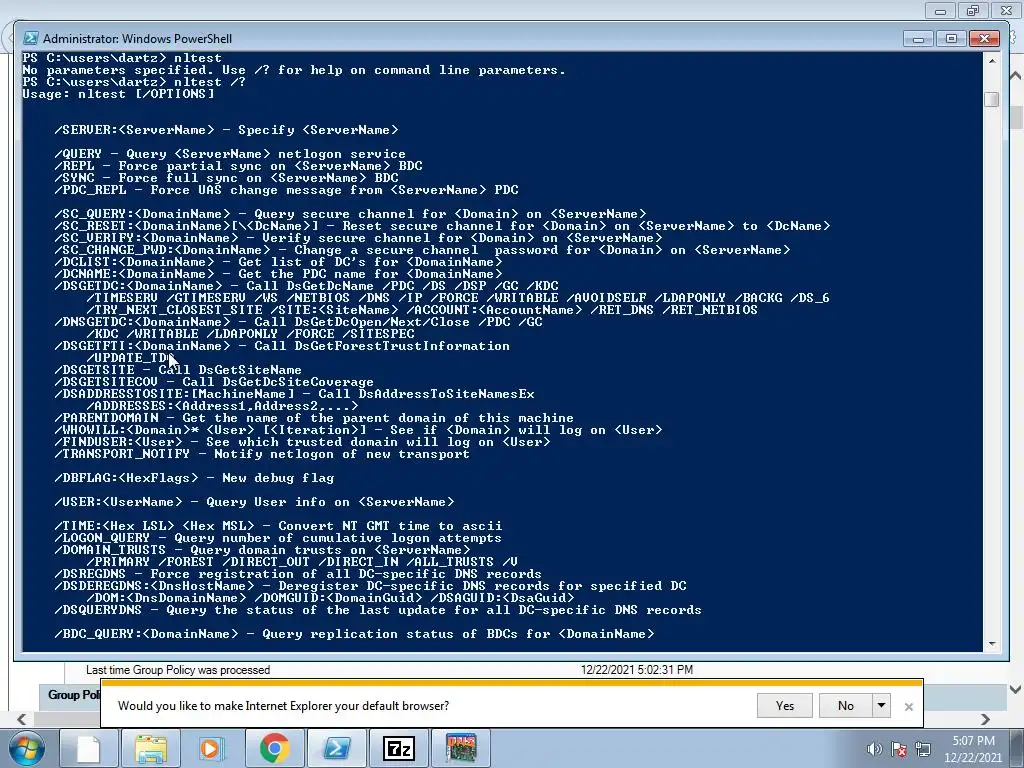Image resolution: width=1024 pixels, height=768 pixels.
Task: Click the '/DCLIST:<DomainName>' line
Action: 278,263
